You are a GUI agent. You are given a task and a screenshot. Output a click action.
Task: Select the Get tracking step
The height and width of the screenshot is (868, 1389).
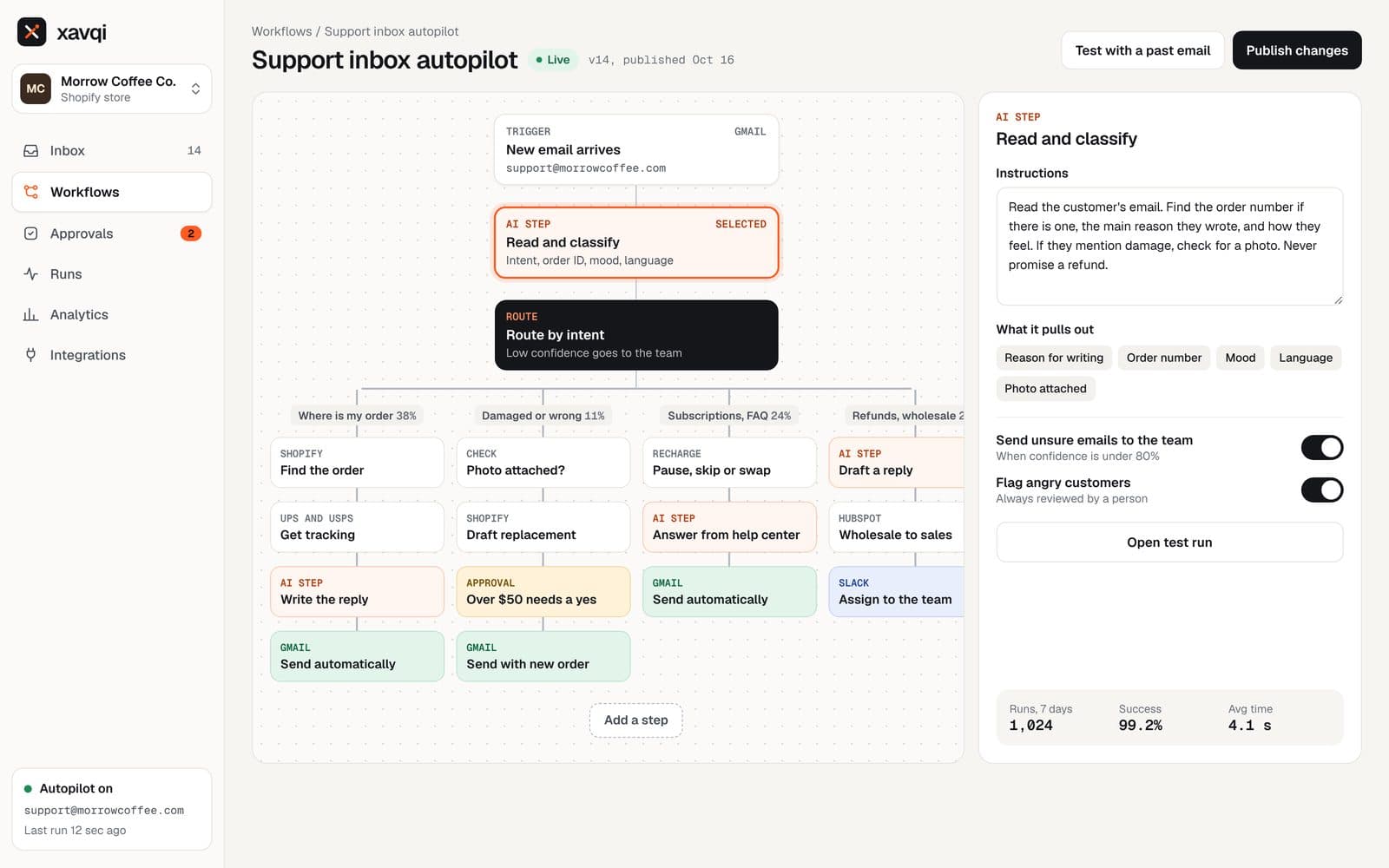click(357, 527)
